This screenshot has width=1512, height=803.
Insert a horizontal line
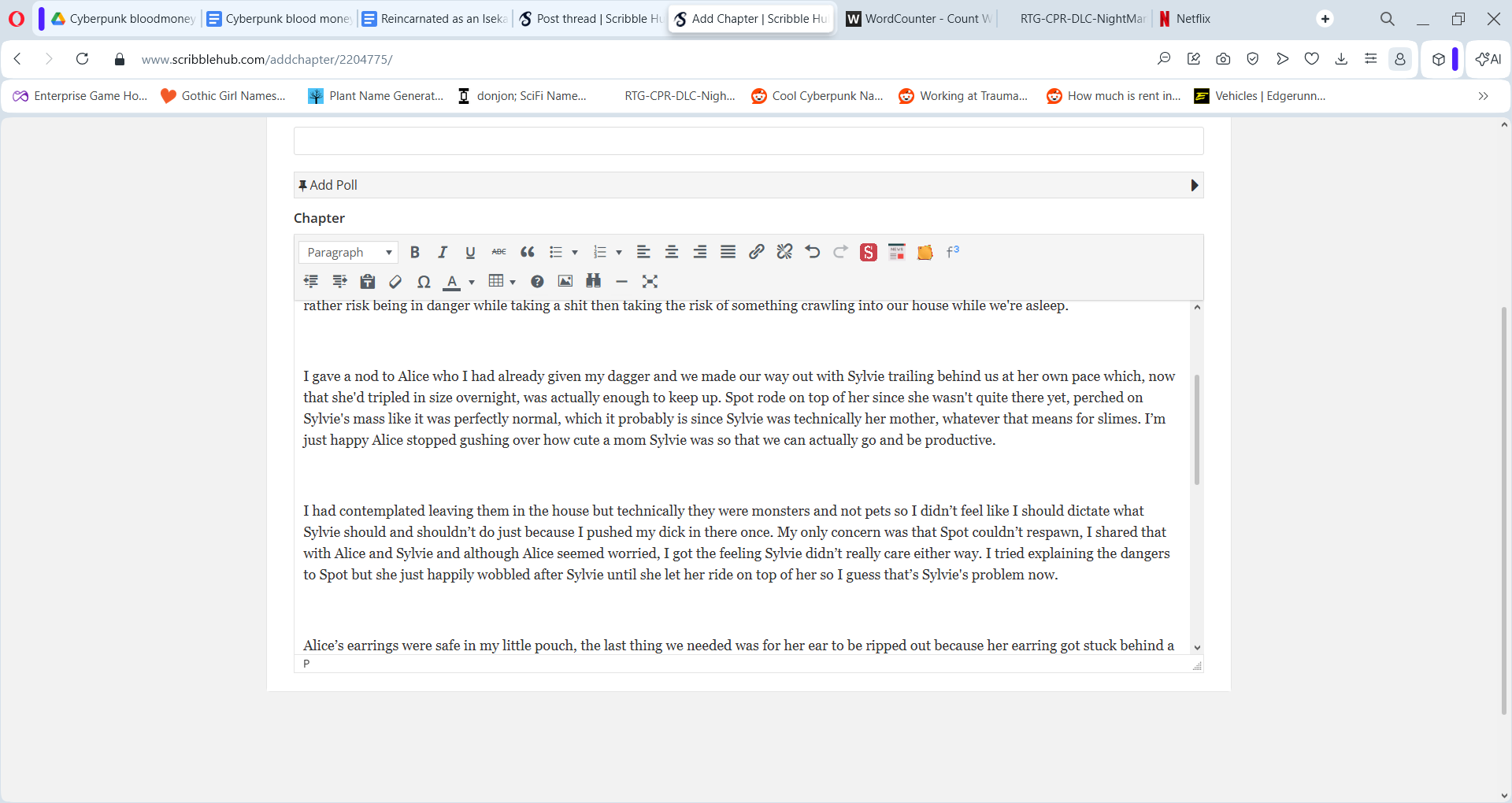coord(621,282)
